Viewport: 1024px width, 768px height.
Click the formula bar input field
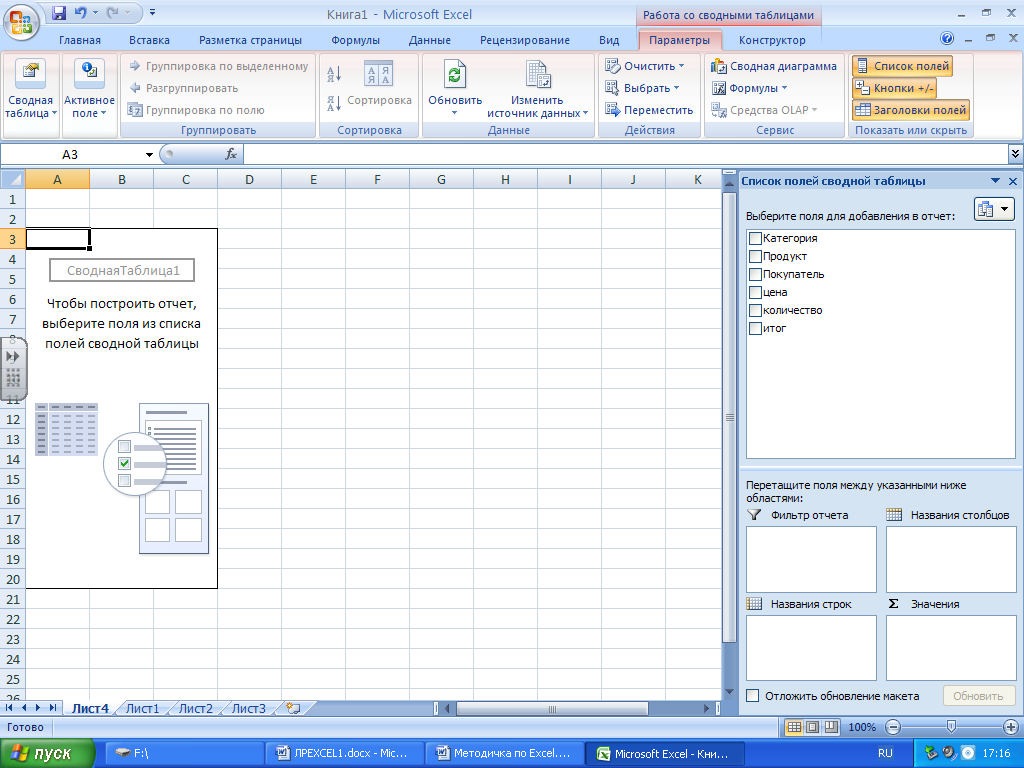[626, 154]
